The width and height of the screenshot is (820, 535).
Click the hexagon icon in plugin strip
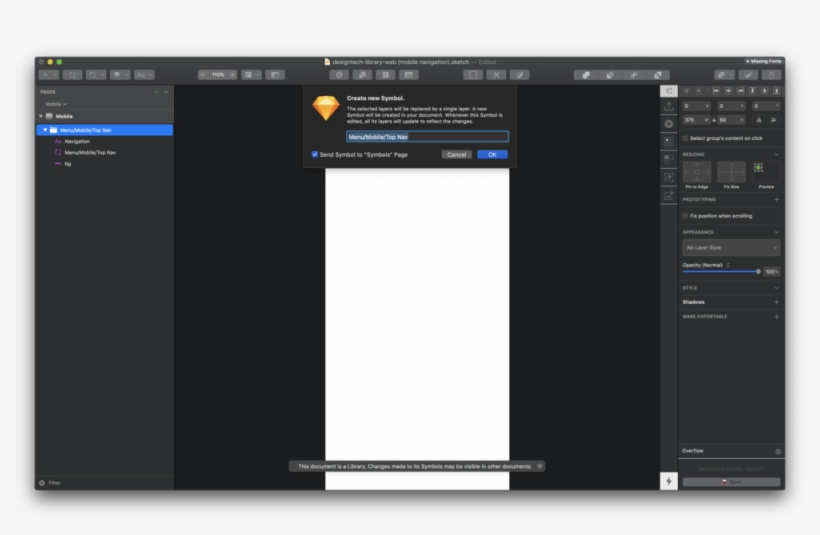click(x=669, y=124)
